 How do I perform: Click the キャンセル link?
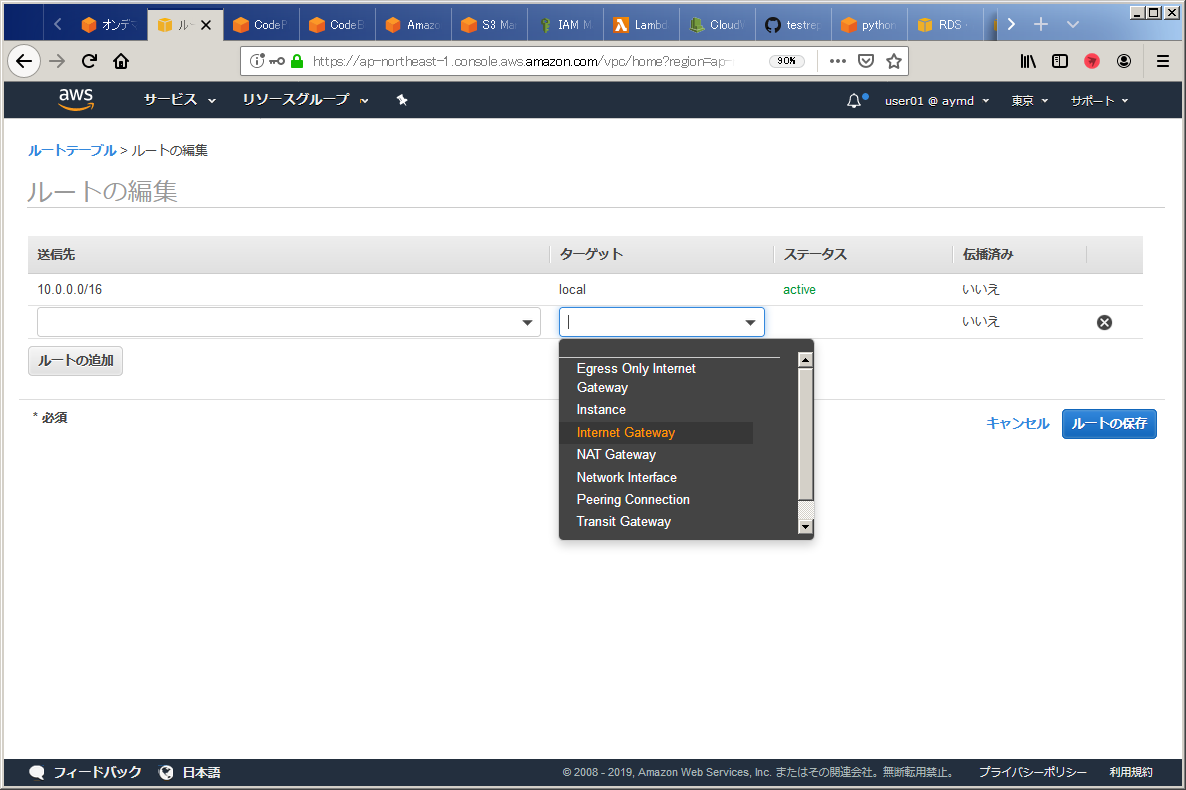pyautogui.click(x=1017, y=424)
